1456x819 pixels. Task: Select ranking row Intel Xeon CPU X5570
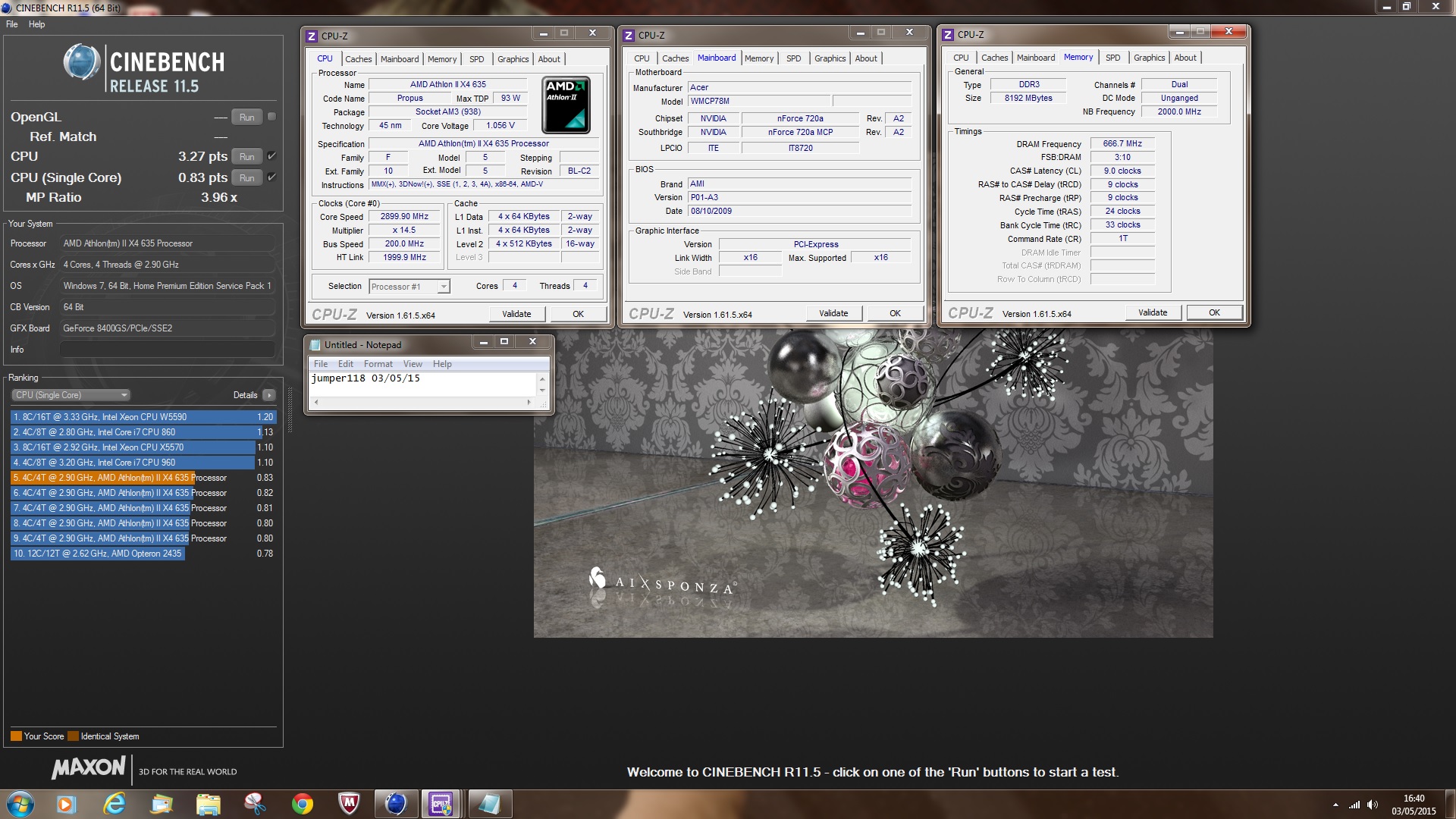(x=143, y=447)
